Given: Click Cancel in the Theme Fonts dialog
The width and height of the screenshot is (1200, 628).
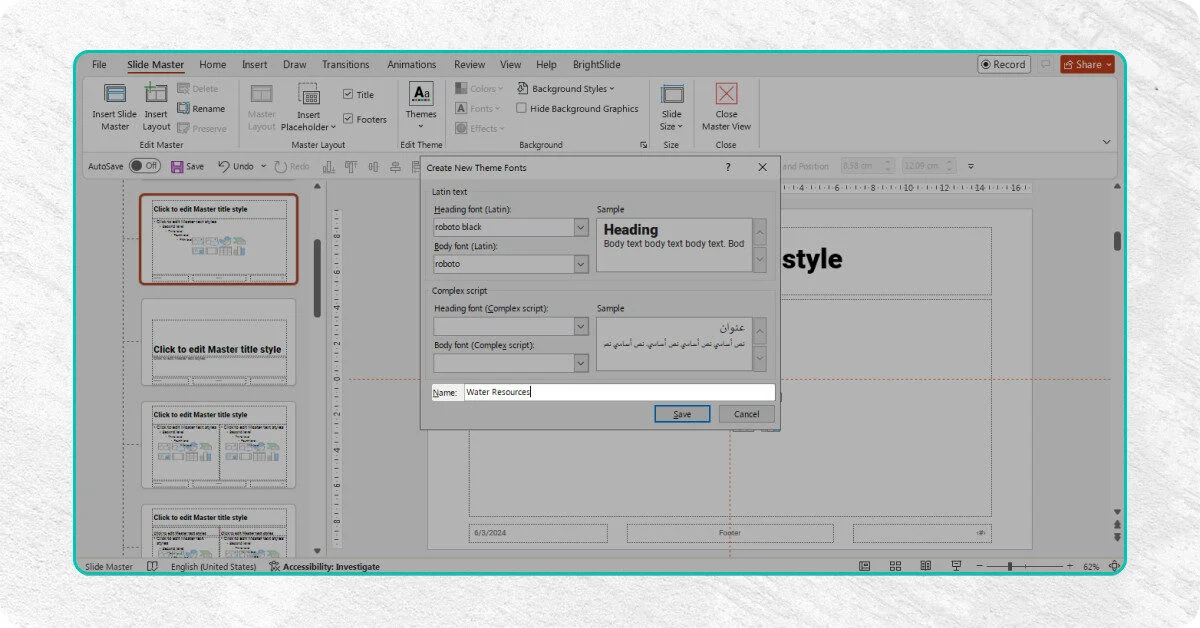Looking at the screenshot, I should (746, 414).
